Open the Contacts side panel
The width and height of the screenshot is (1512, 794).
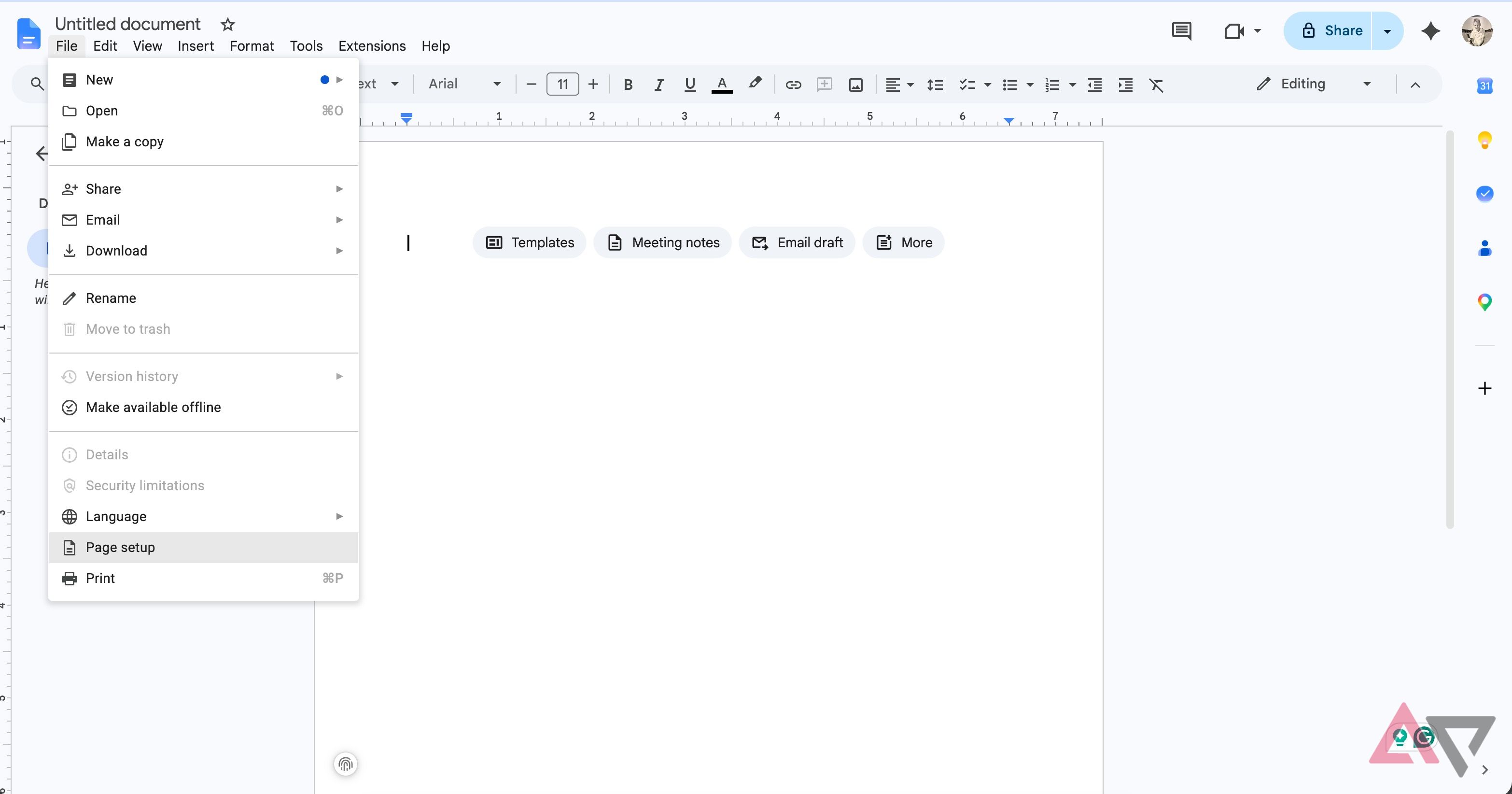(1484, 248)
